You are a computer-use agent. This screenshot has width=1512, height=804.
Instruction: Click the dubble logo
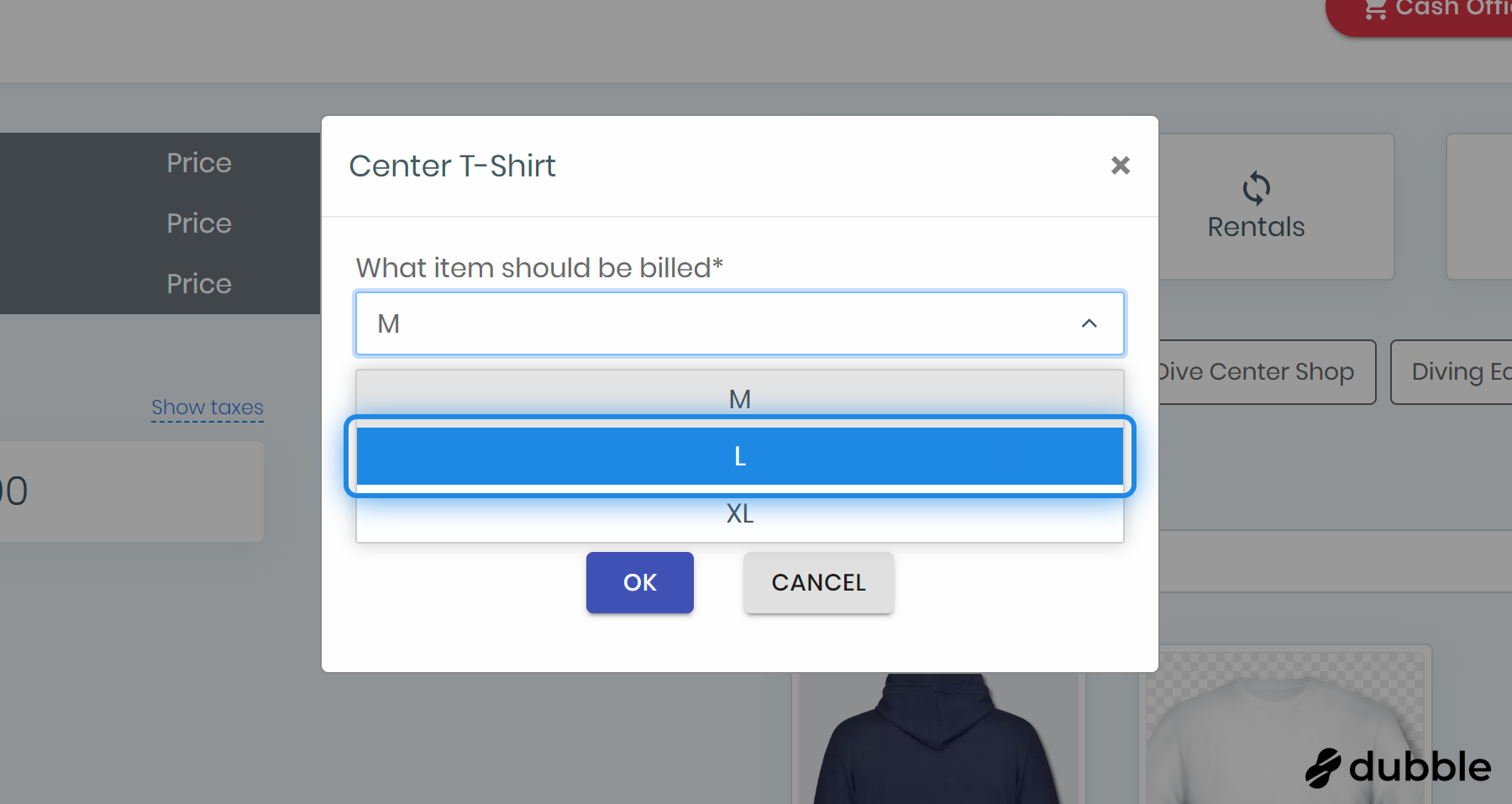[x=1399, y=767]
